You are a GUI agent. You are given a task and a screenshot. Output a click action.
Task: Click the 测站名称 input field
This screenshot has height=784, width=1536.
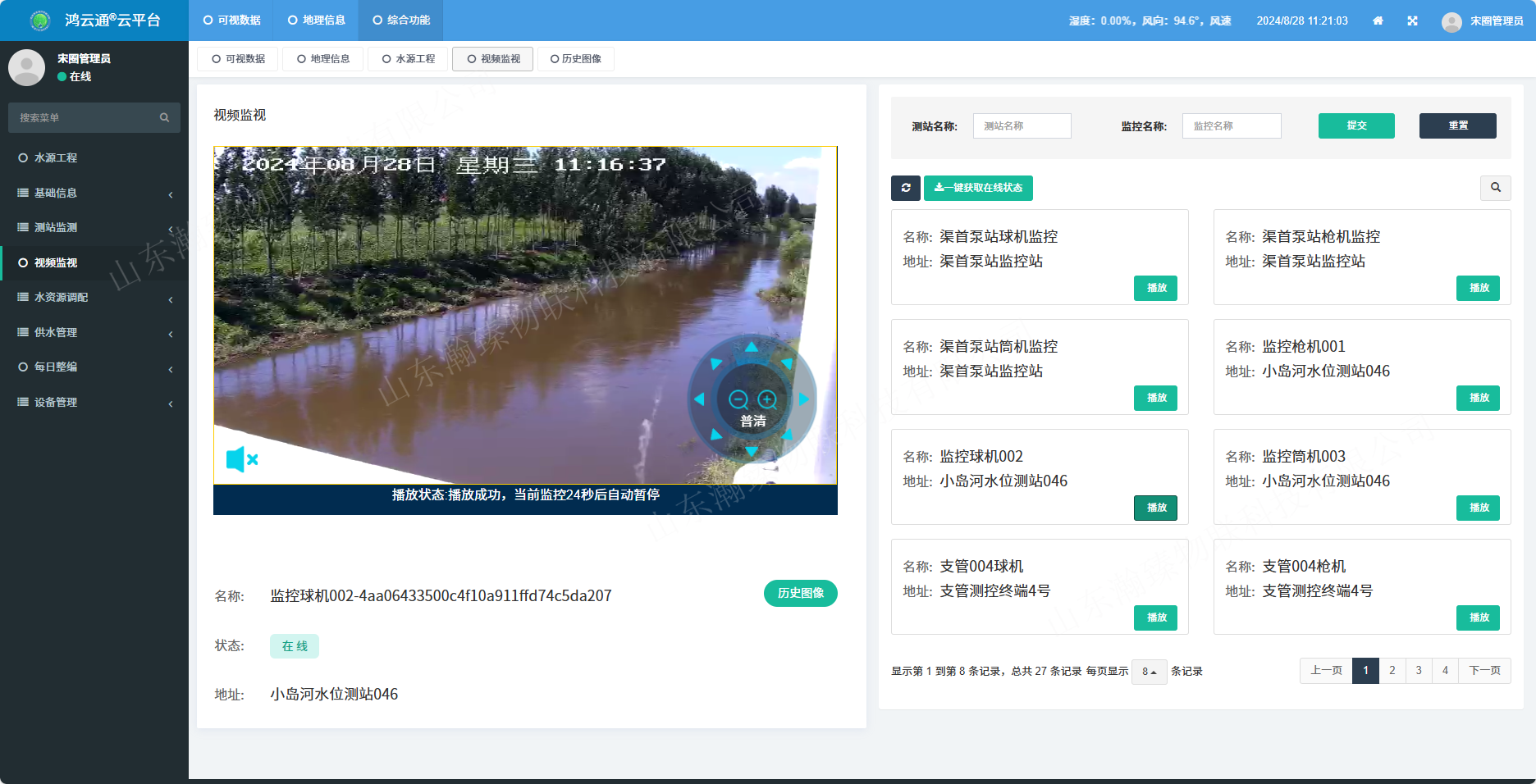pyautogui.click(x=1022, y=125)
